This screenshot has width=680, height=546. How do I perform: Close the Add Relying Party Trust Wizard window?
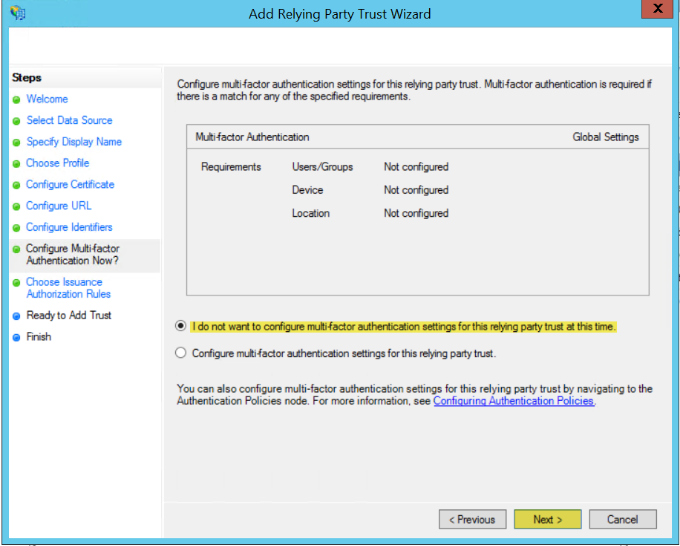[655, 11]
